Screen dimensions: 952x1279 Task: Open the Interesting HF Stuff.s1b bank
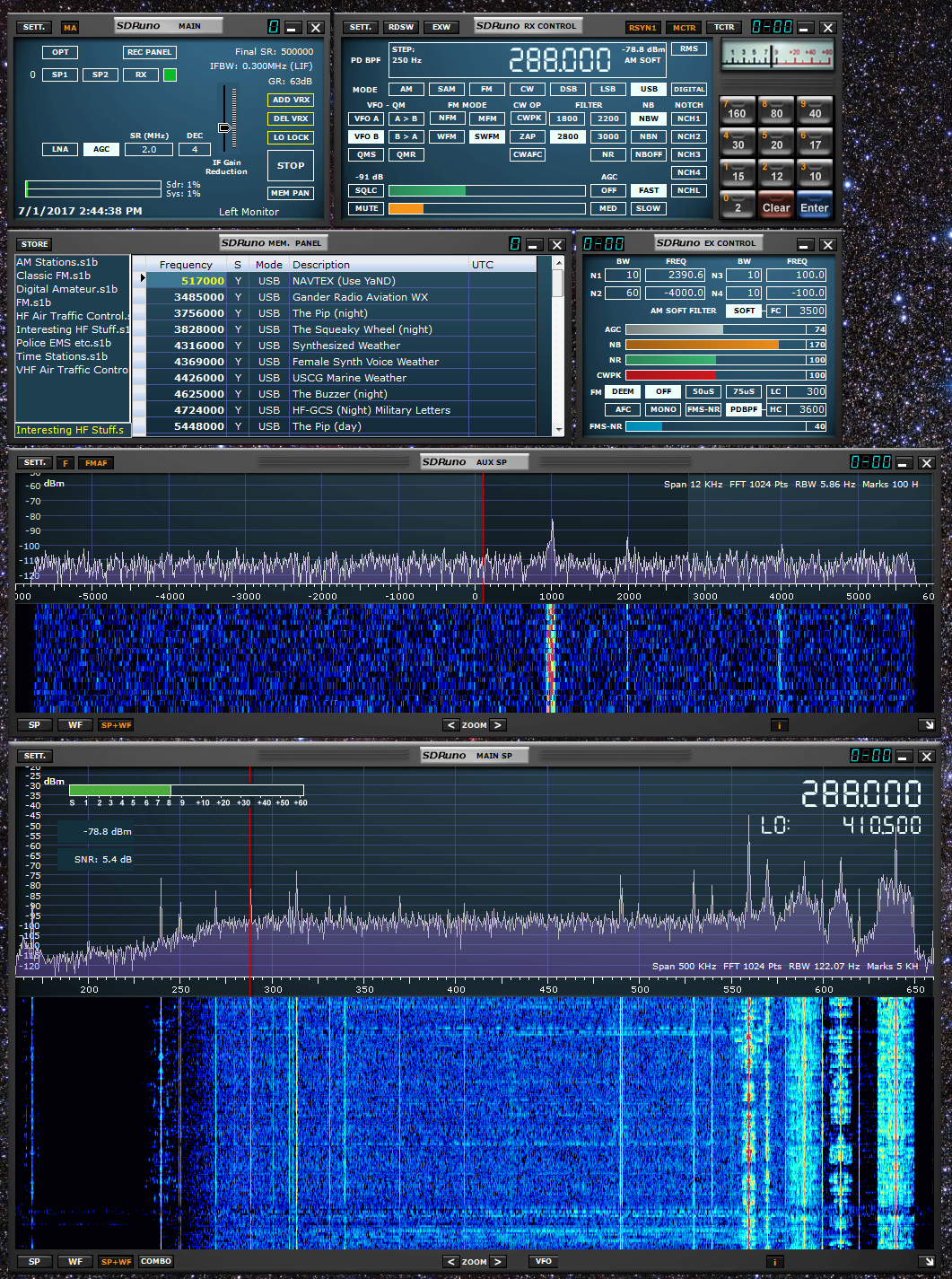(x=73, y=329)
